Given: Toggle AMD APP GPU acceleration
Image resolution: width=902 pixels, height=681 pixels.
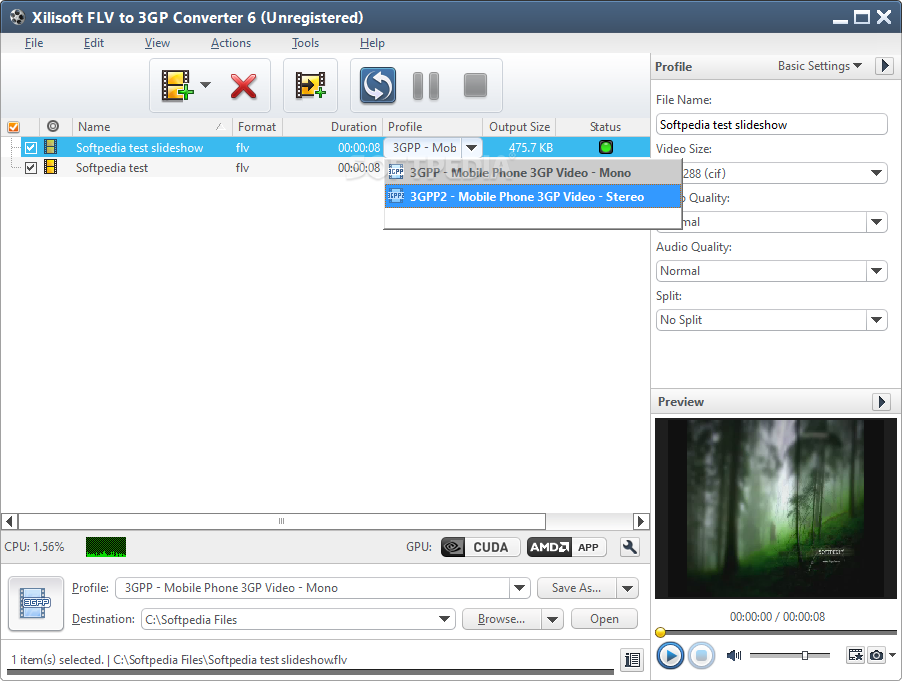Looking at the screenshot, I should point(567,547).
